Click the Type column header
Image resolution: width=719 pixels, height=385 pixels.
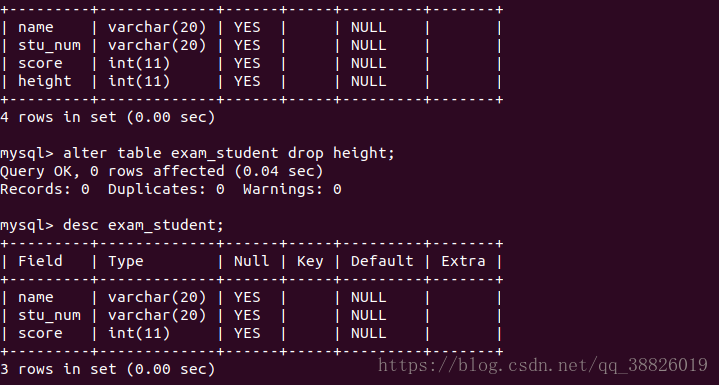click(x=126, y=262)
